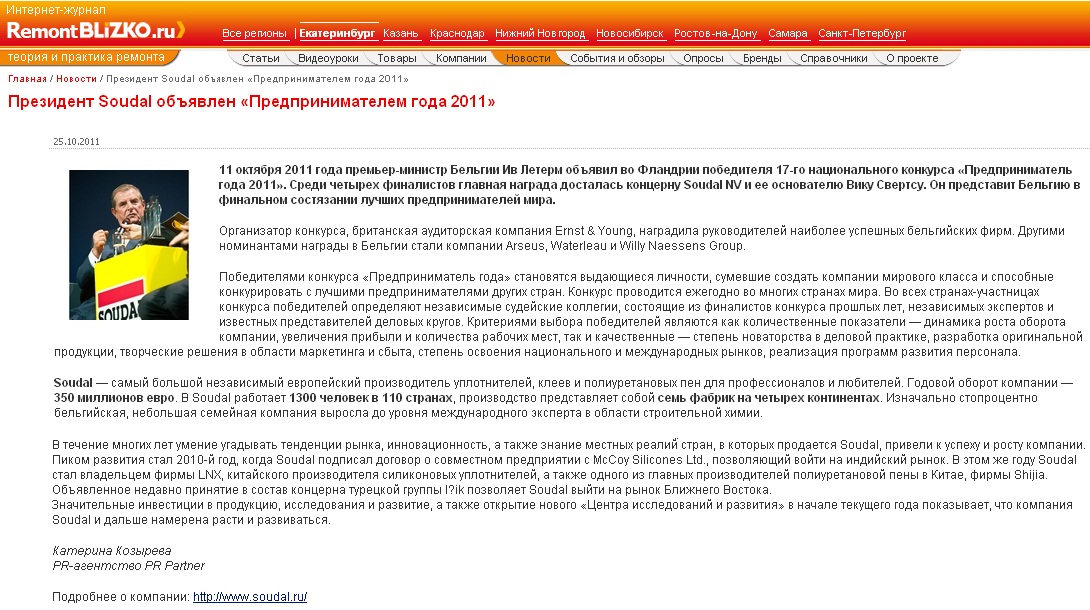Select Все регионы region link

point(254,33)
